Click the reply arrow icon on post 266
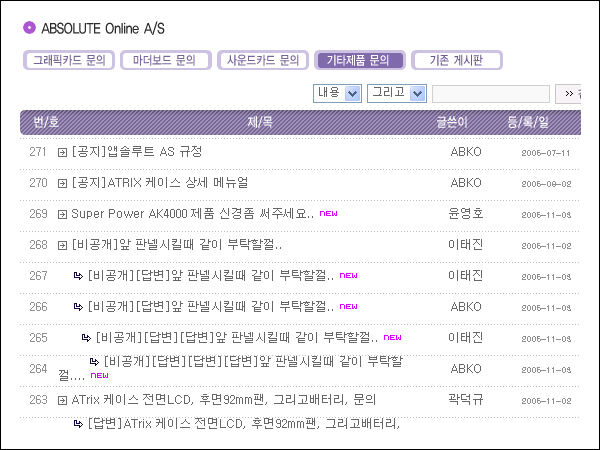Screen dimensions: 600x450 [78, 307]
